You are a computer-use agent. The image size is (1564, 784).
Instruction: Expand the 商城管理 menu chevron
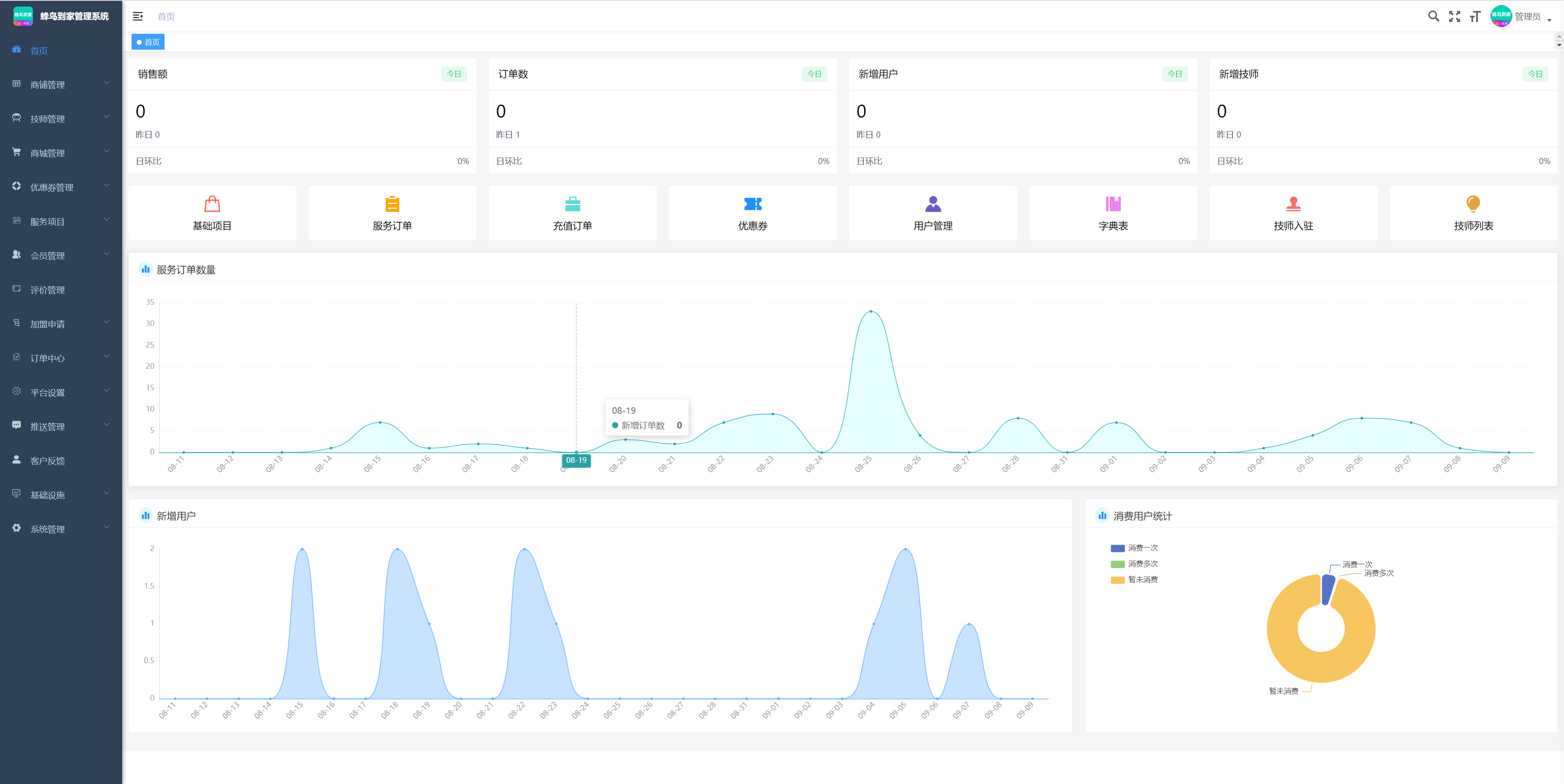coord(107,151)
